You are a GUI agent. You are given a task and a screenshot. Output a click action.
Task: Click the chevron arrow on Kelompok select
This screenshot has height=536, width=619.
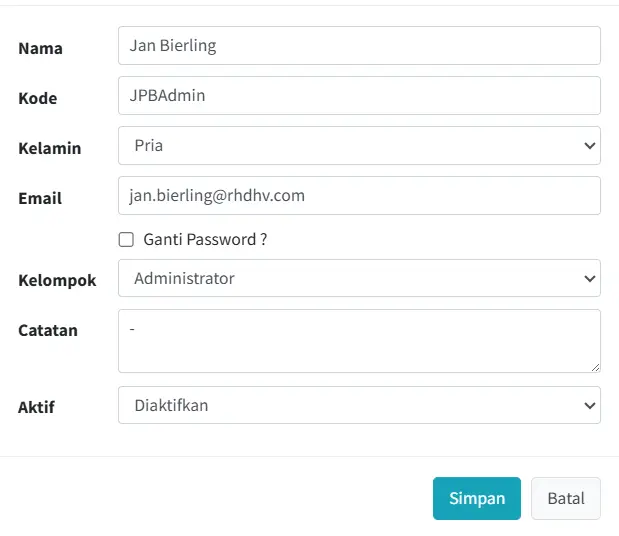588,279
